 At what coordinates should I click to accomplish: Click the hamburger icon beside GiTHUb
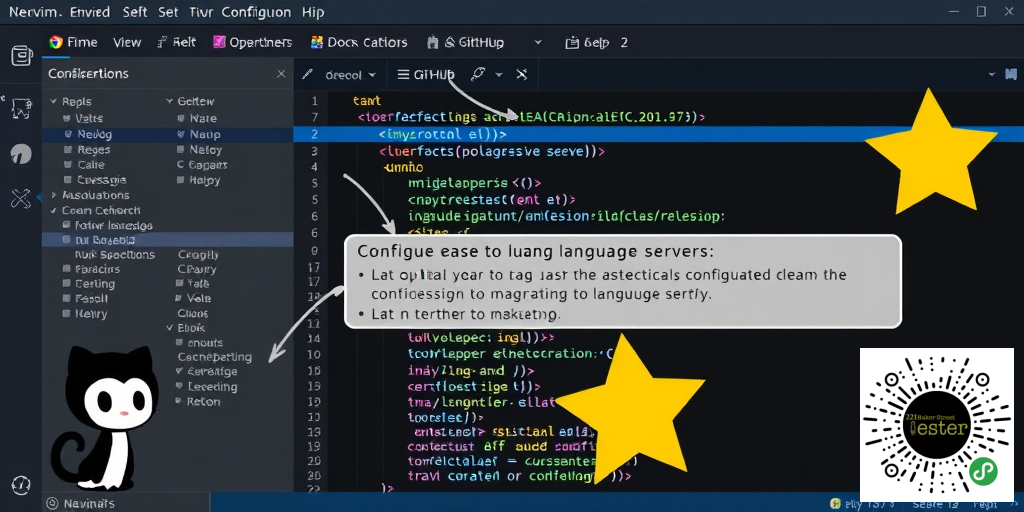[x=403, y=75]
